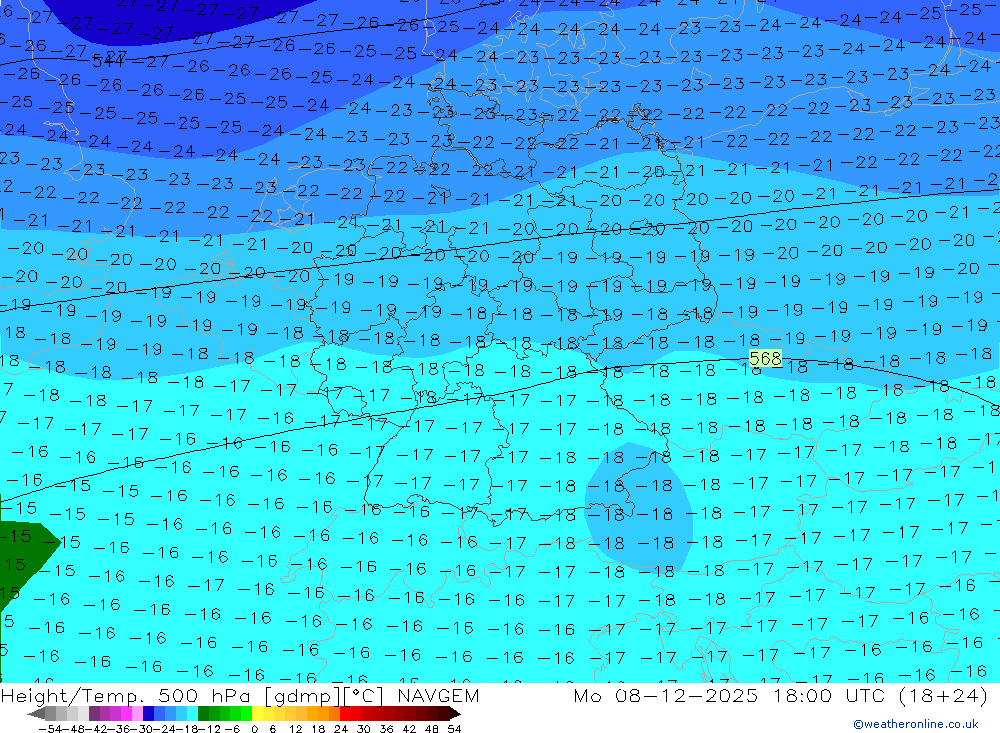Click the bright yellow legend swatch at 0

[x=258, y=713]
